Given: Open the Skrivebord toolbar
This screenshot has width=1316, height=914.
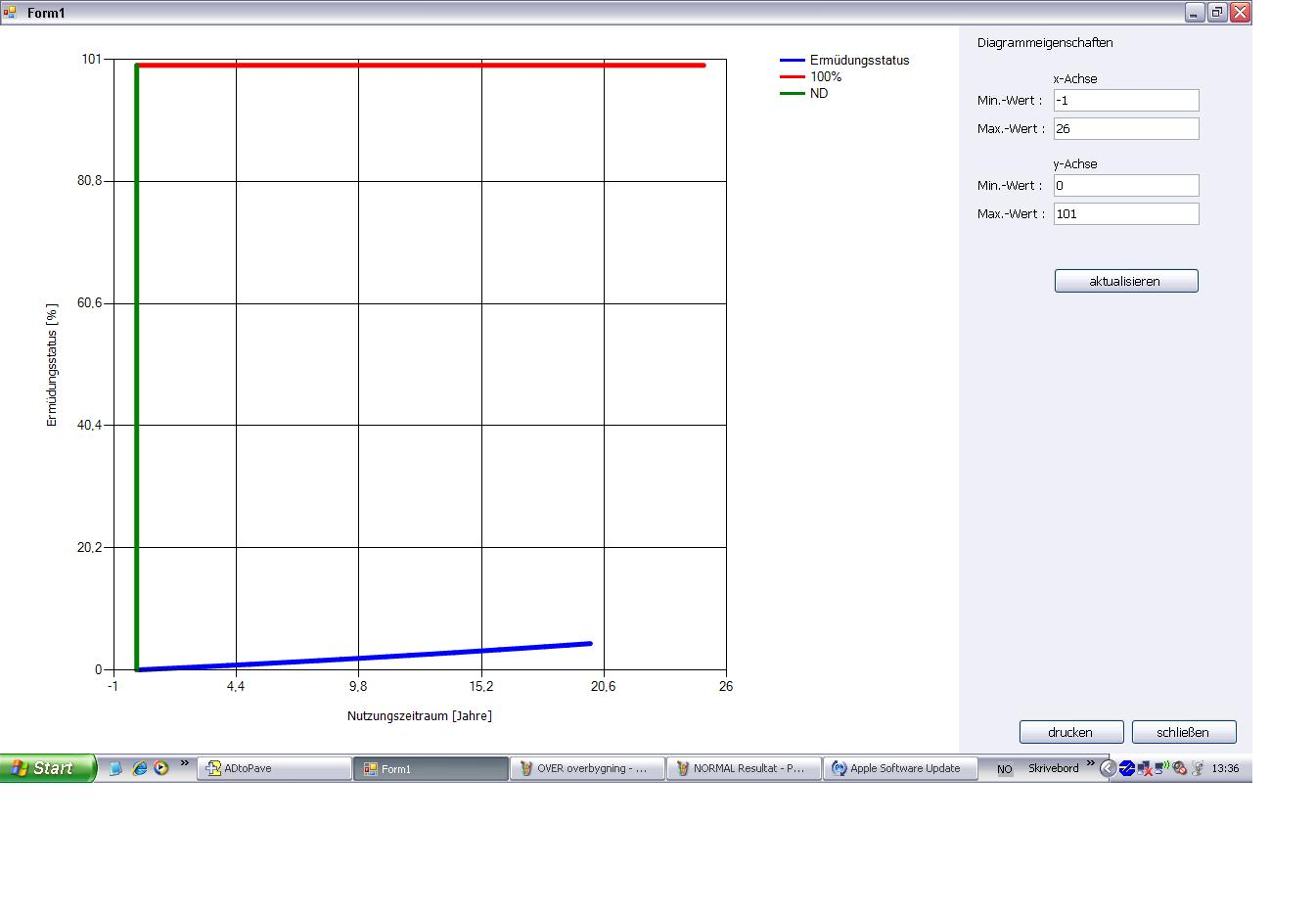Looking at the screenshot, I should 1053,768.
